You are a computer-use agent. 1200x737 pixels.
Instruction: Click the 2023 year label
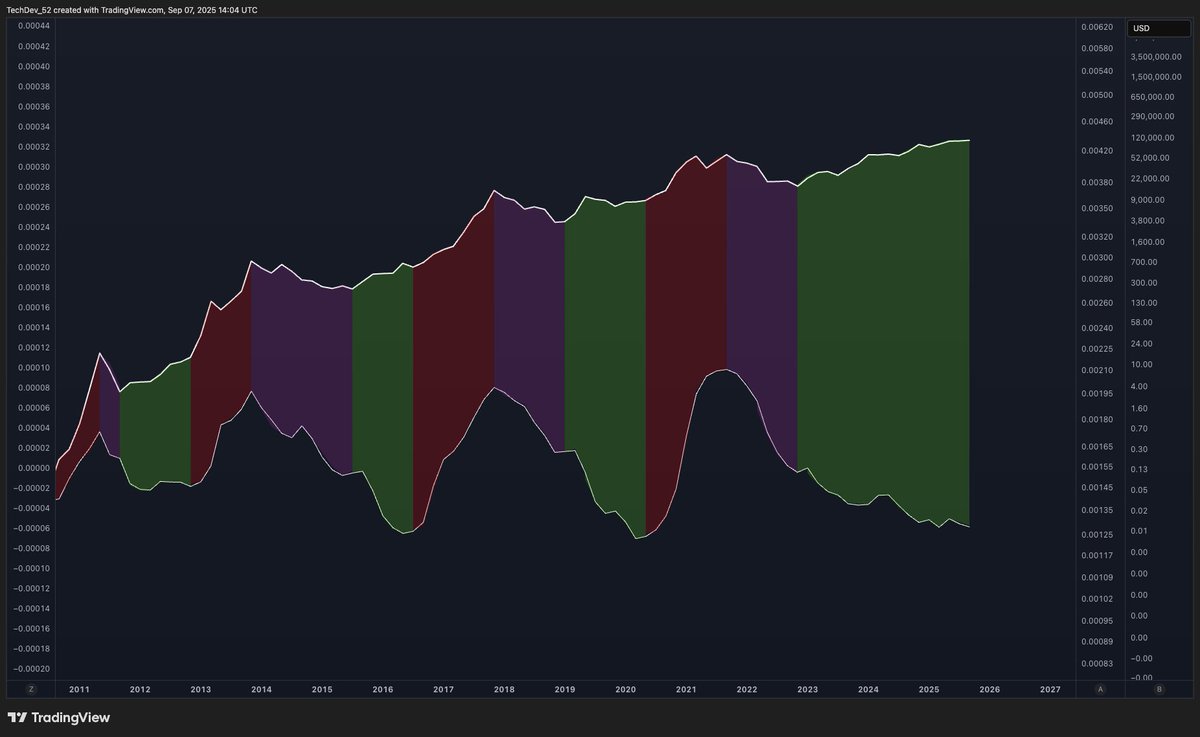808,690
